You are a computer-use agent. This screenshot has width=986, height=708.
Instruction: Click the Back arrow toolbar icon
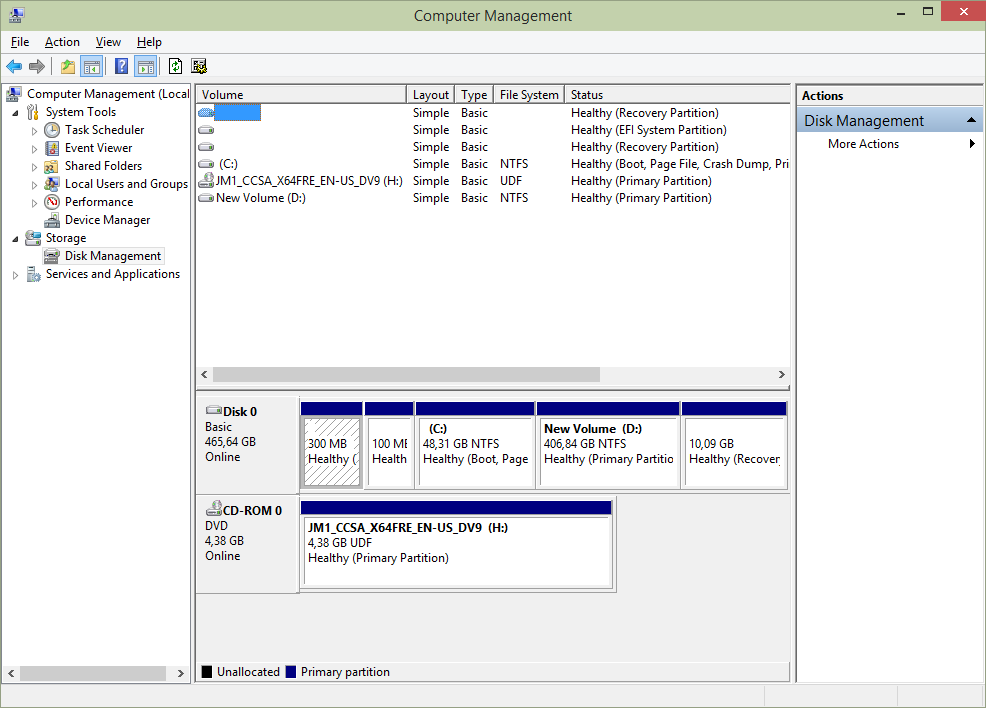[14, 66]
